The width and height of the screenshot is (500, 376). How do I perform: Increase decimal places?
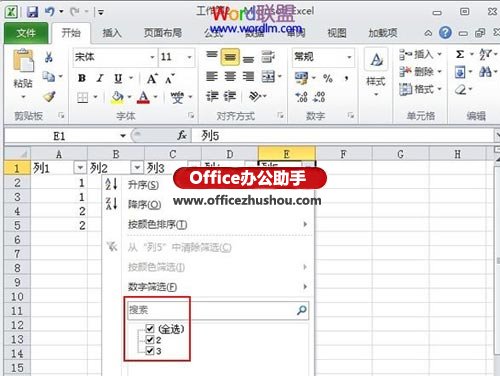point(301,97)
